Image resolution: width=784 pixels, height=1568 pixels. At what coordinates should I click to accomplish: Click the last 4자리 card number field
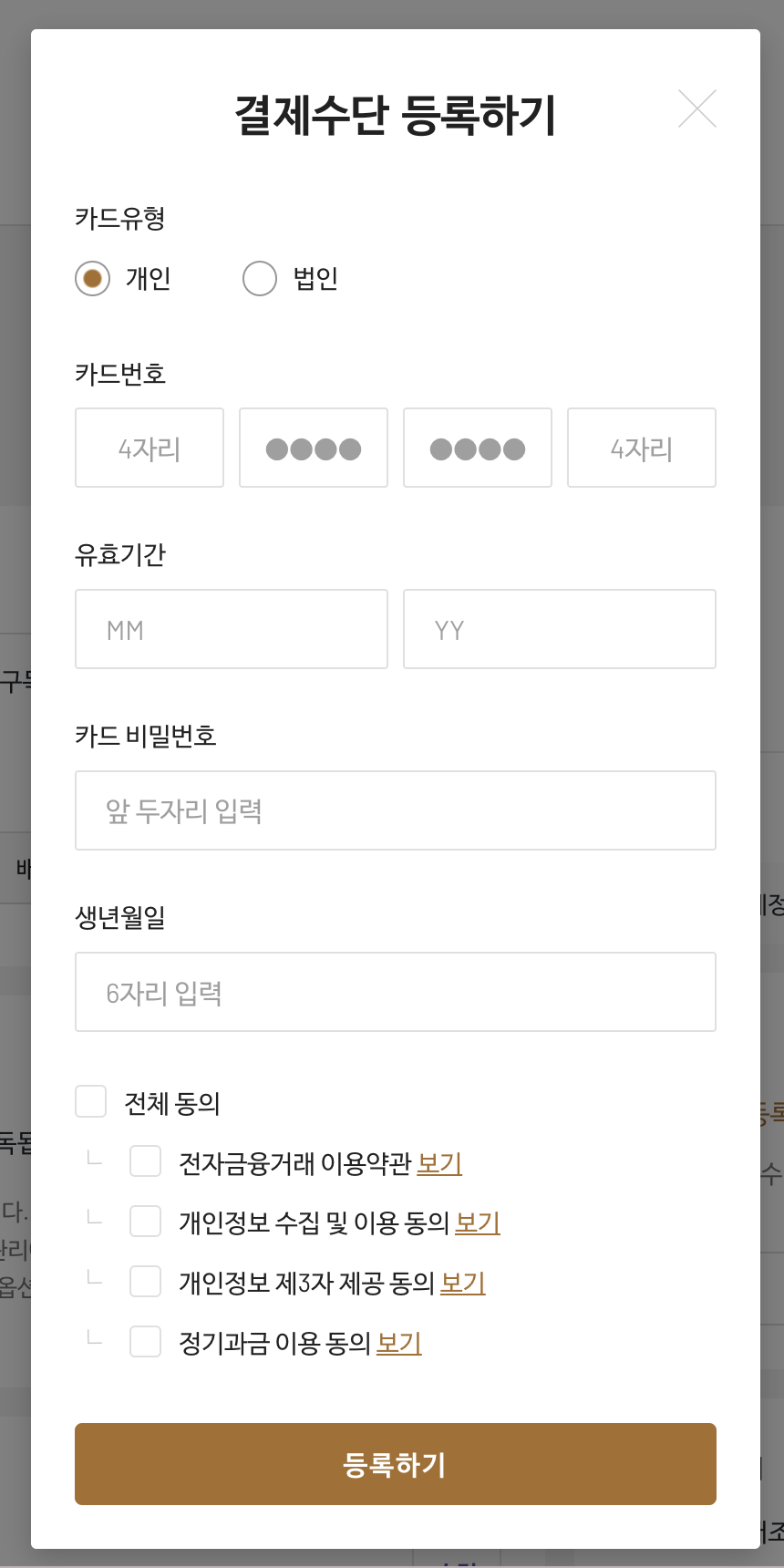click(x=642, y=448)
